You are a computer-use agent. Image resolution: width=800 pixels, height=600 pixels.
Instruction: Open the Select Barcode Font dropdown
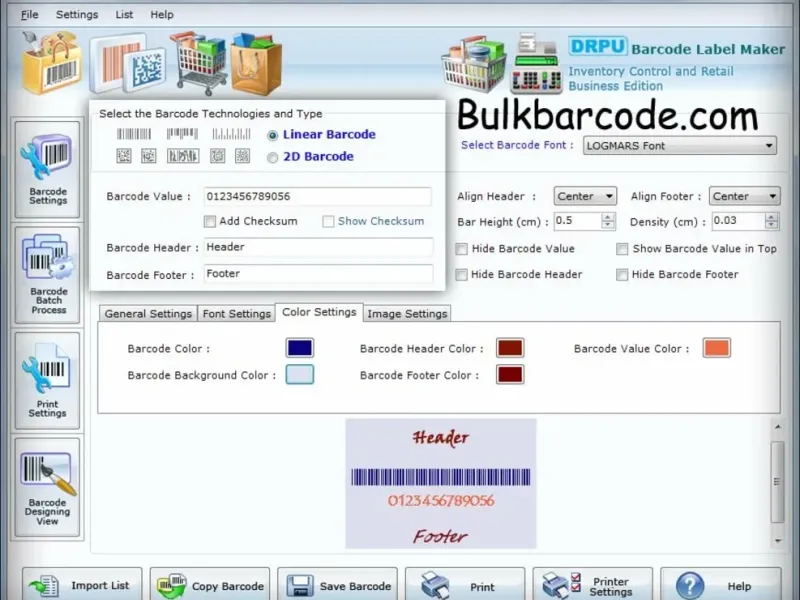coord(680,145)
